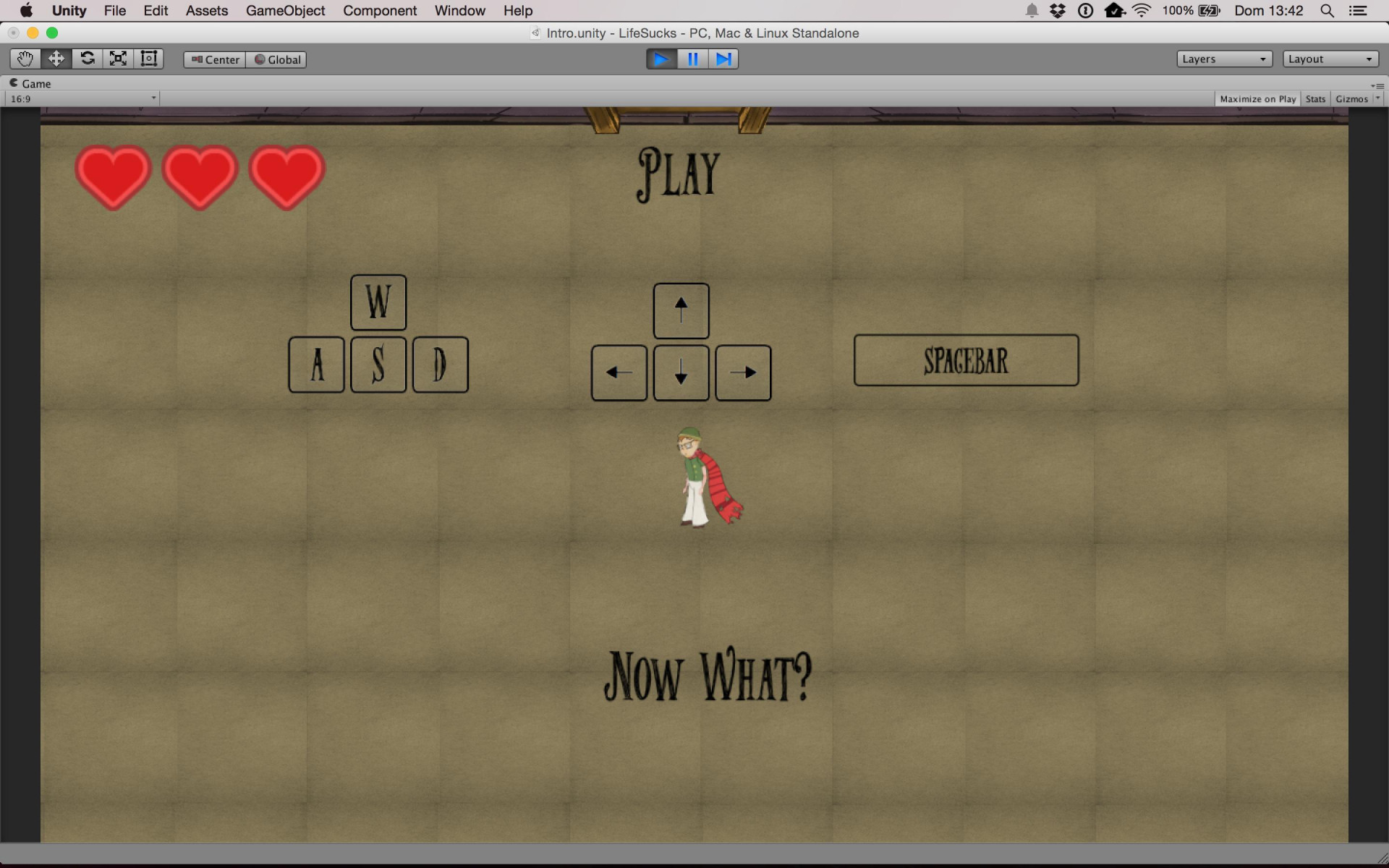Select the Hand tool in toolbar

(x=25, y=59)
